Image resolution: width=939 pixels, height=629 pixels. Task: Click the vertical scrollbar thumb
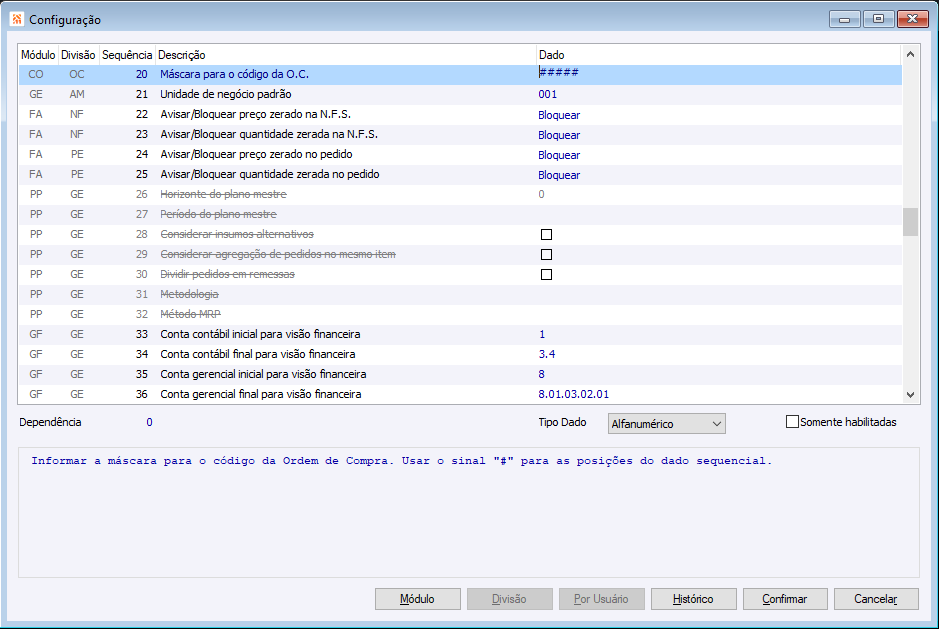click(x=910, y=222)
